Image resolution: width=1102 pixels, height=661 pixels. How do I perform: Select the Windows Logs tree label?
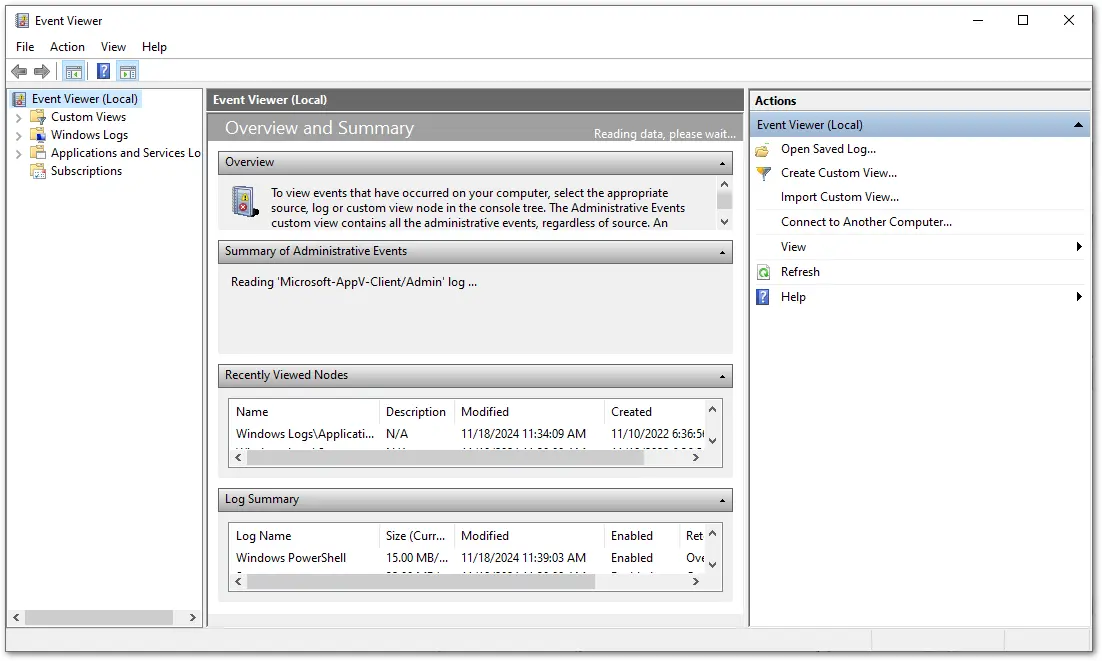tap(89, 135)
